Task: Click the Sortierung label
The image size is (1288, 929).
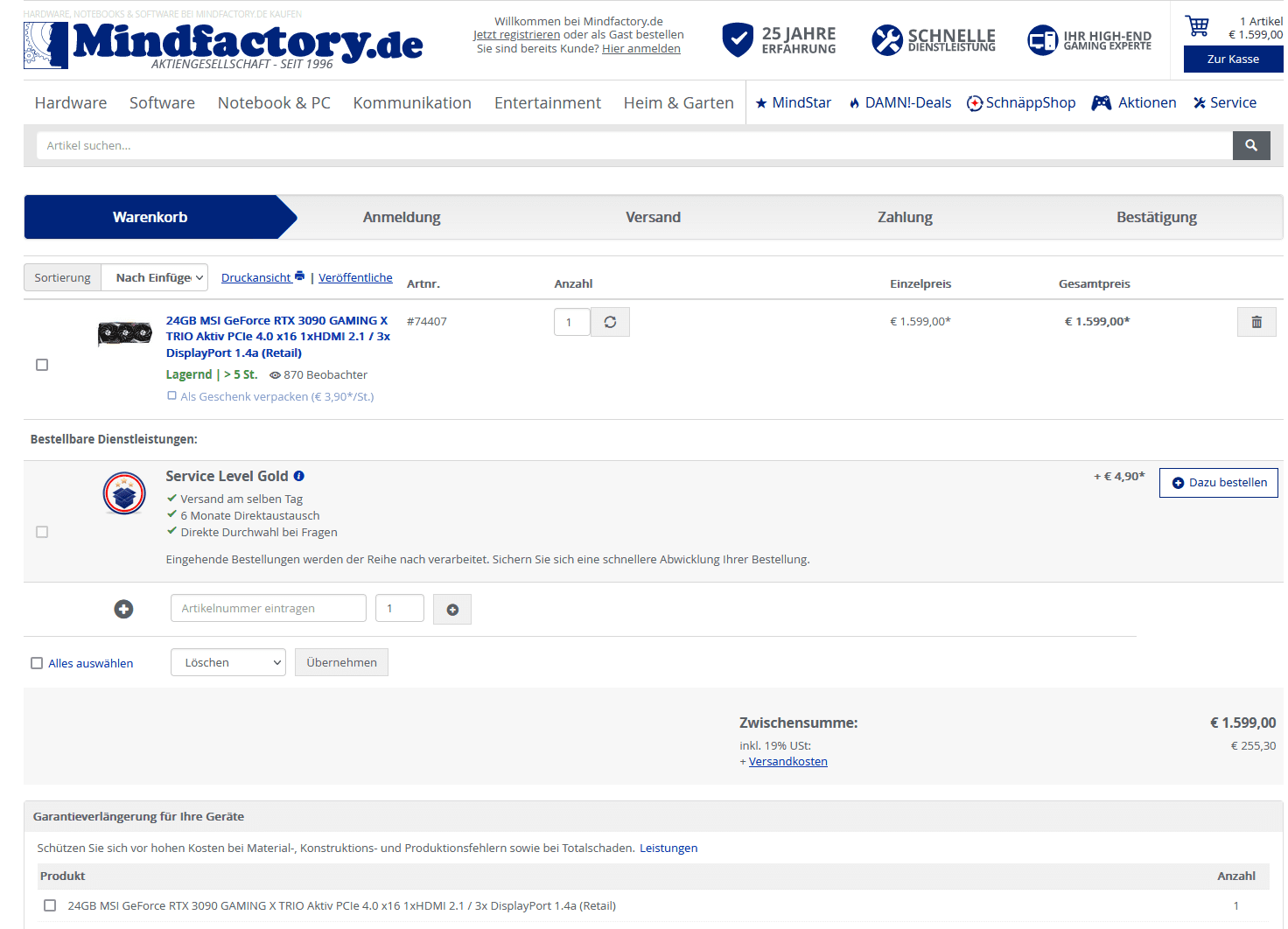Action: 62,277
